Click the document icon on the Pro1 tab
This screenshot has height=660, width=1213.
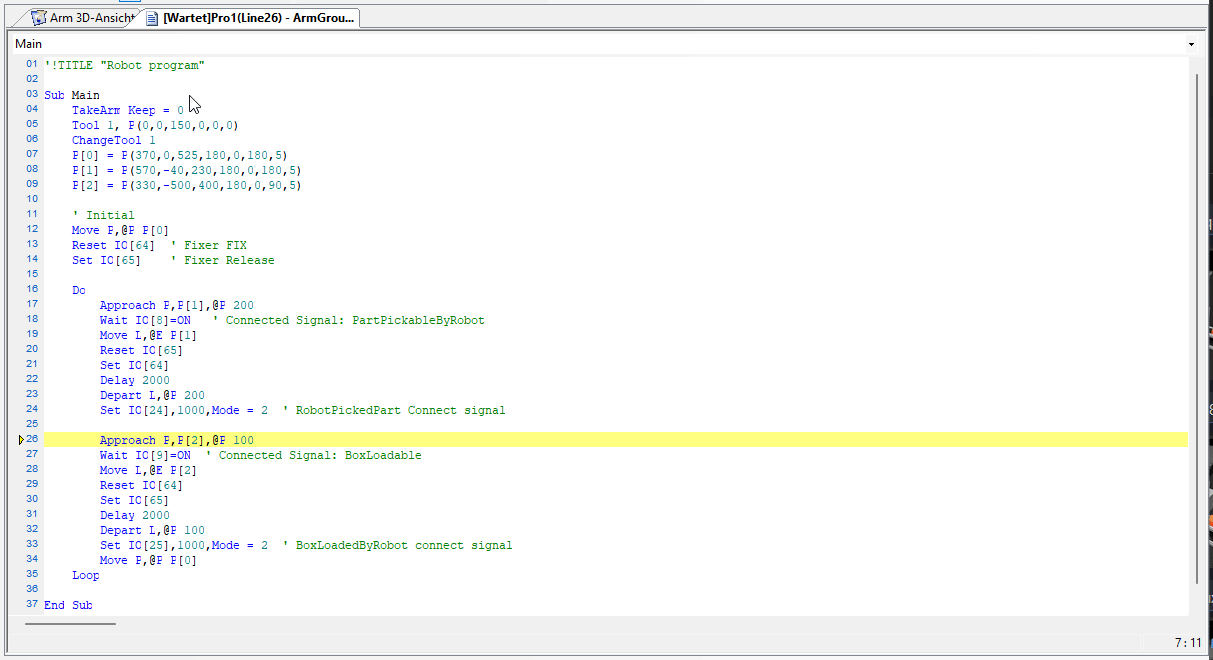click(x=152, y=18)
